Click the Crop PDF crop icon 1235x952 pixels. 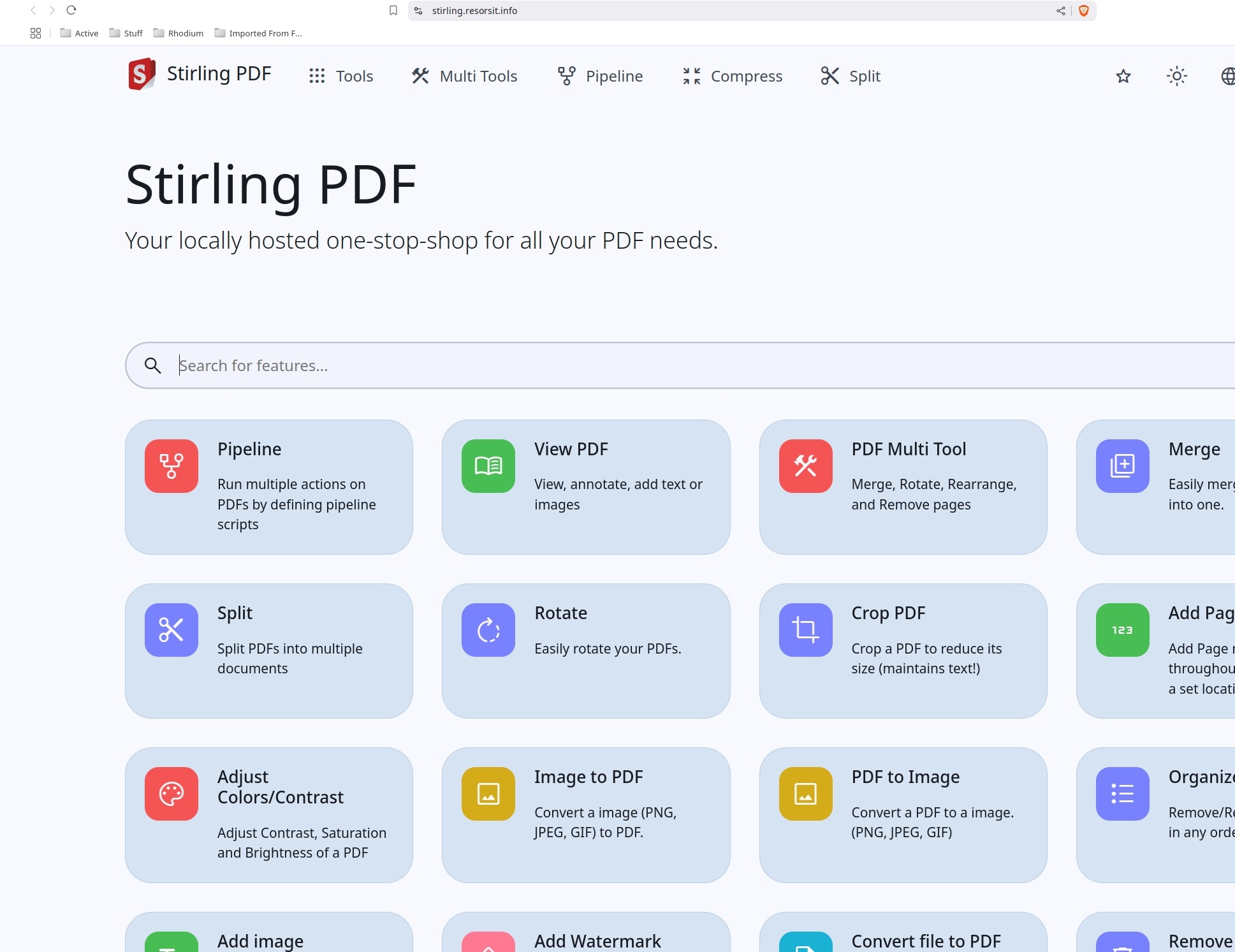pyautogui.click(x=806, y=630)
